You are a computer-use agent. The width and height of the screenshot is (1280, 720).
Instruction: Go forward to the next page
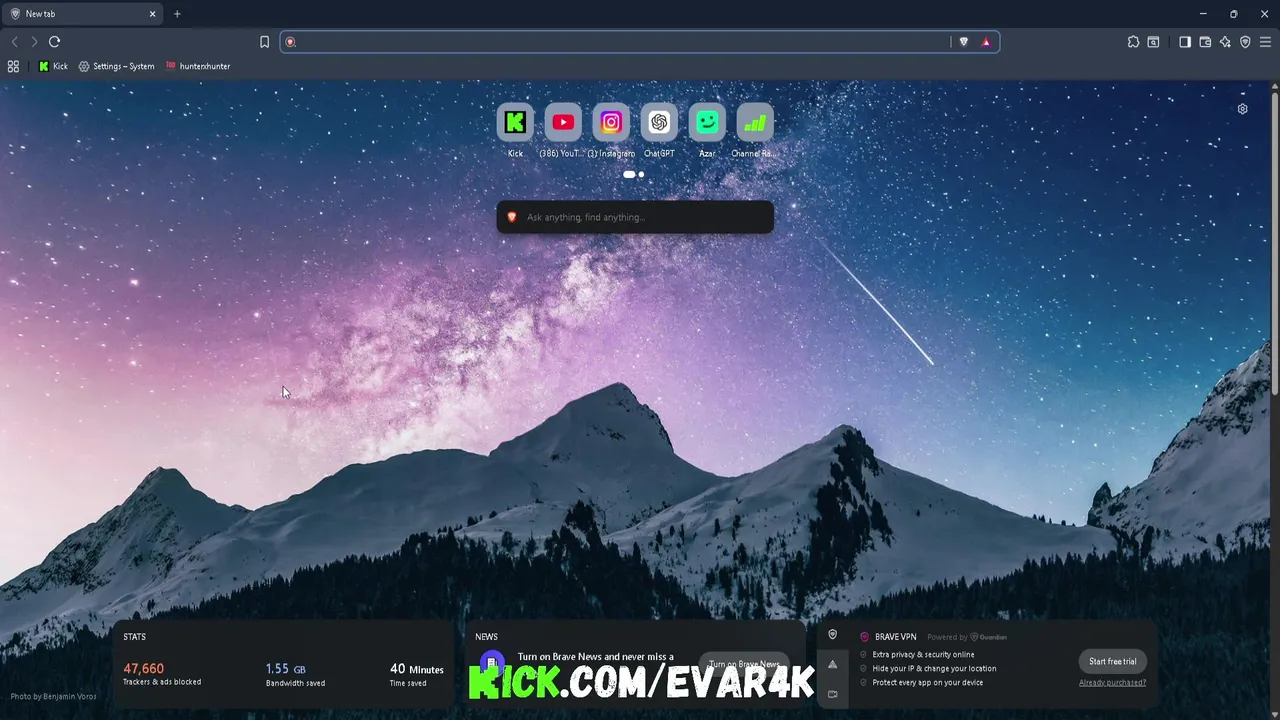coord(34,42)
